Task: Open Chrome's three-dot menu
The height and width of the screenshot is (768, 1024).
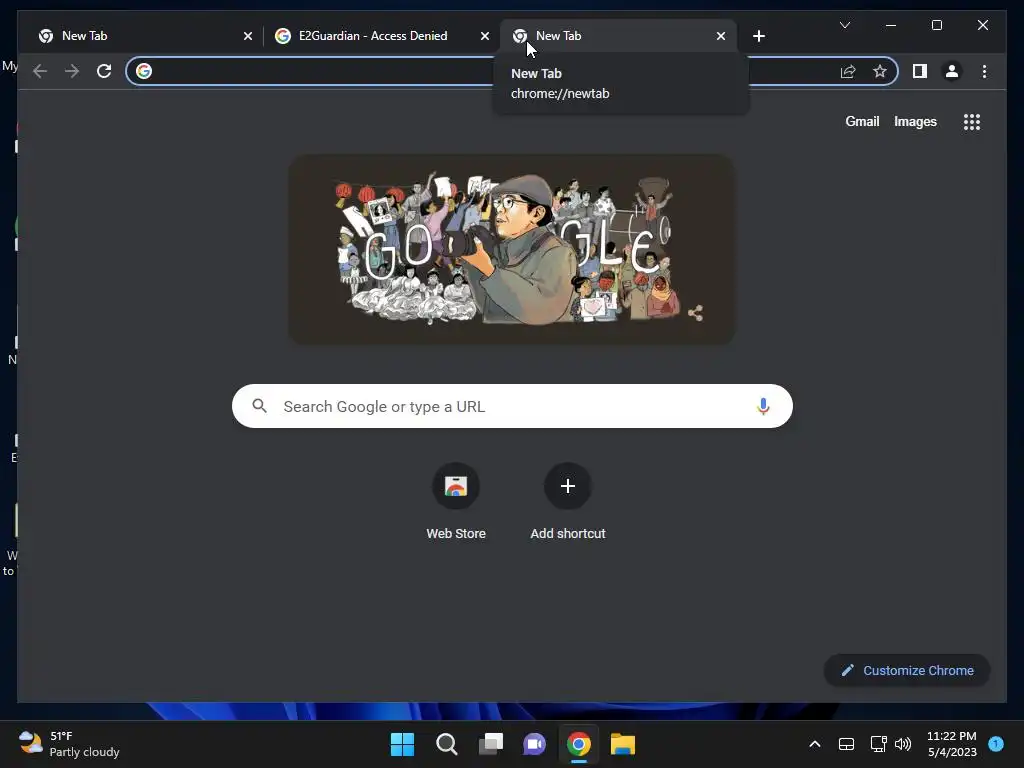Action: (984, 71)
